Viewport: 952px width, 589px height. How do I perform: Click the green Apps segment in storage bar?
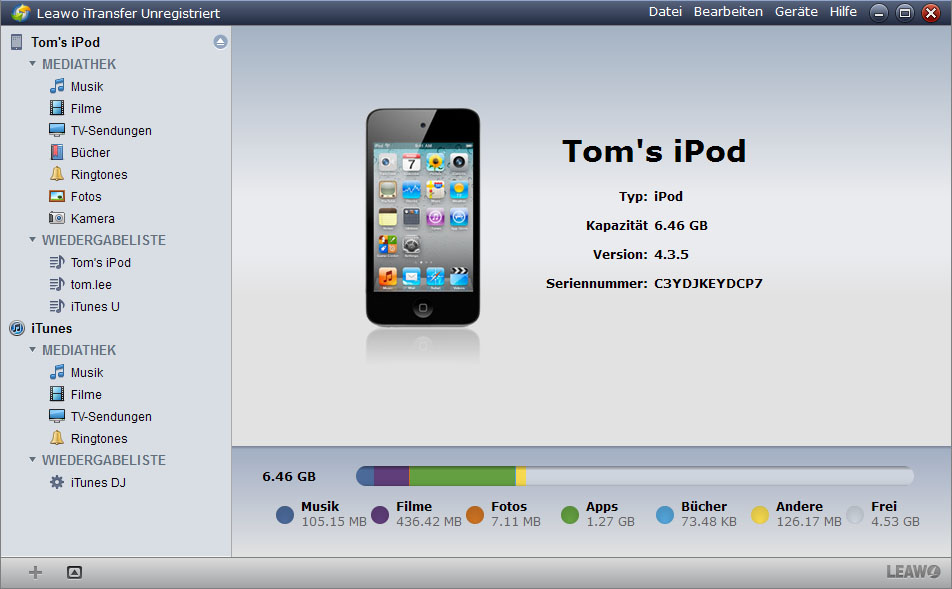(462, 476)
